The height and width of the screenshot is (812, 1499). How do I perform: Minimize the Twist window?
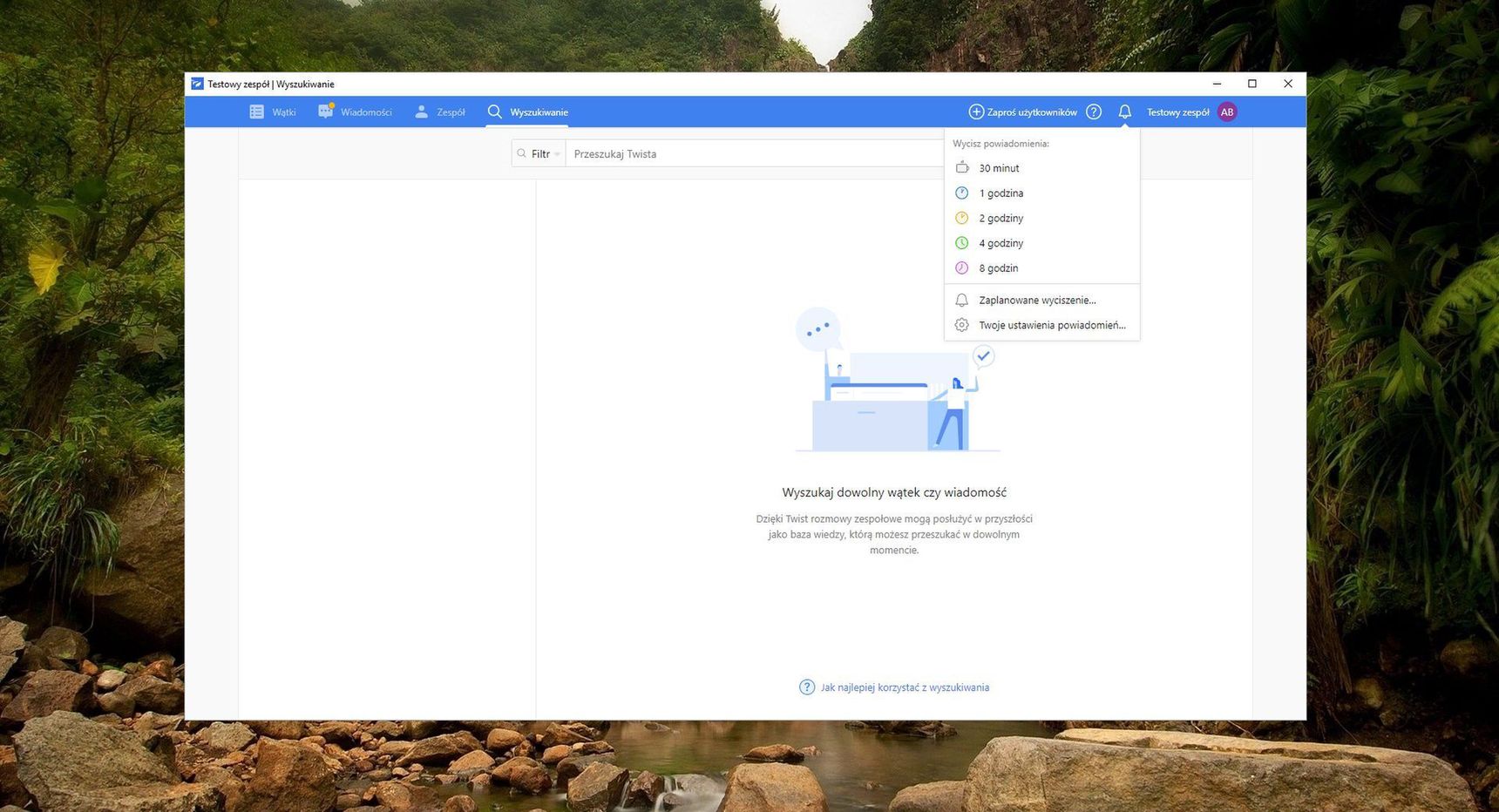coord(1217,84)
